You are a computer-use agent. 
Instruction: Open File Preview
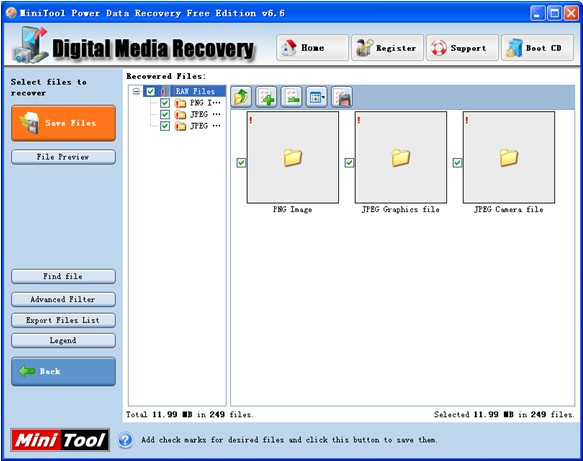(x=63, y=157)
